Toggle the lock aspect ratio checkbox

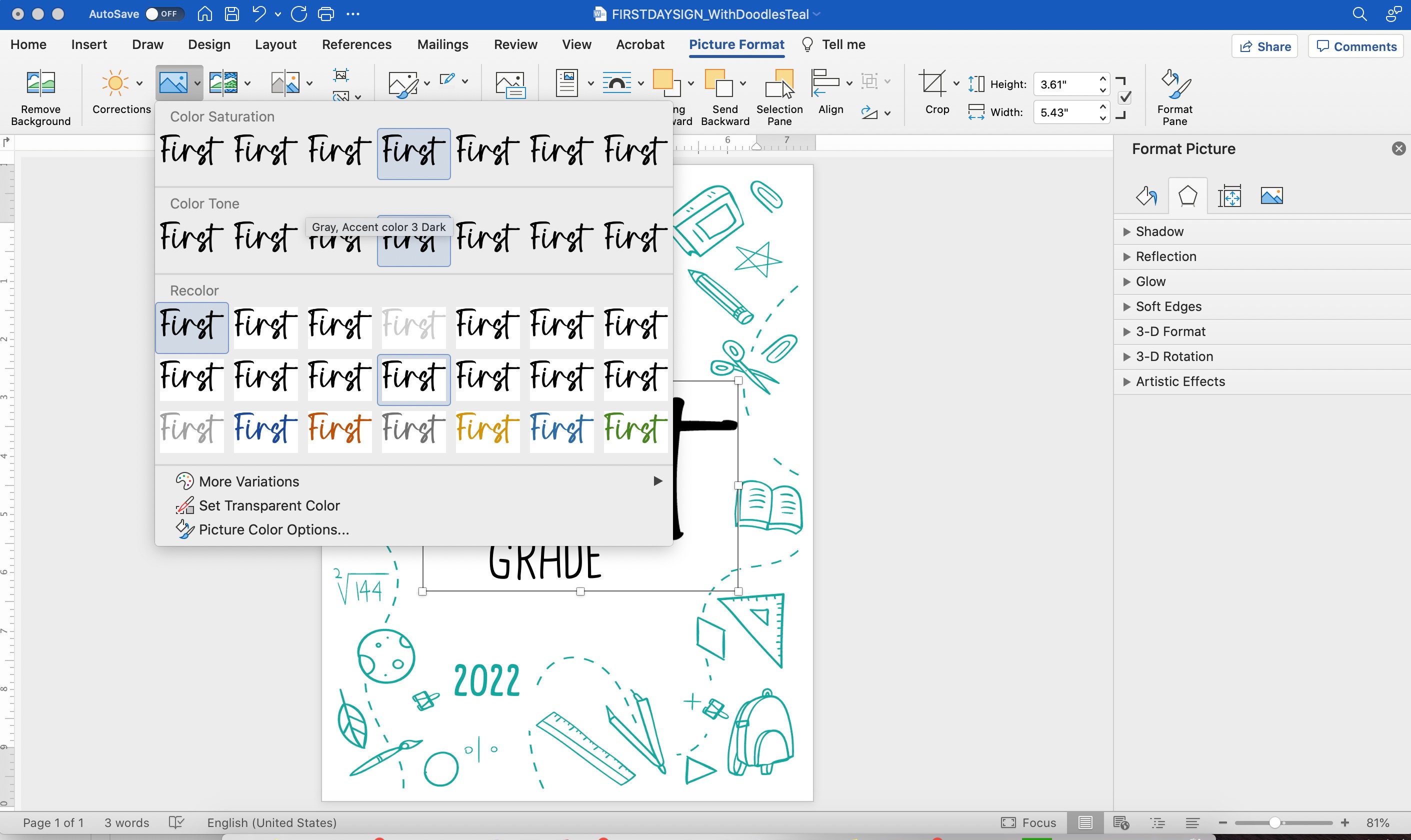(x=1125, y=98)
